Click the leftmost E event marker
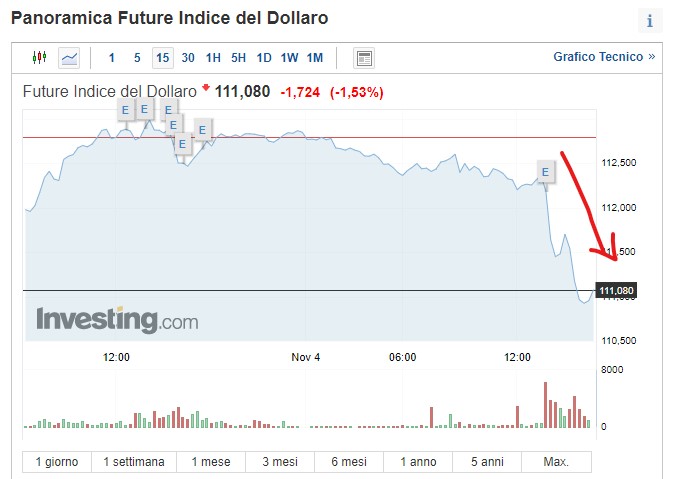The image size is (676, 479). point(125,109)
